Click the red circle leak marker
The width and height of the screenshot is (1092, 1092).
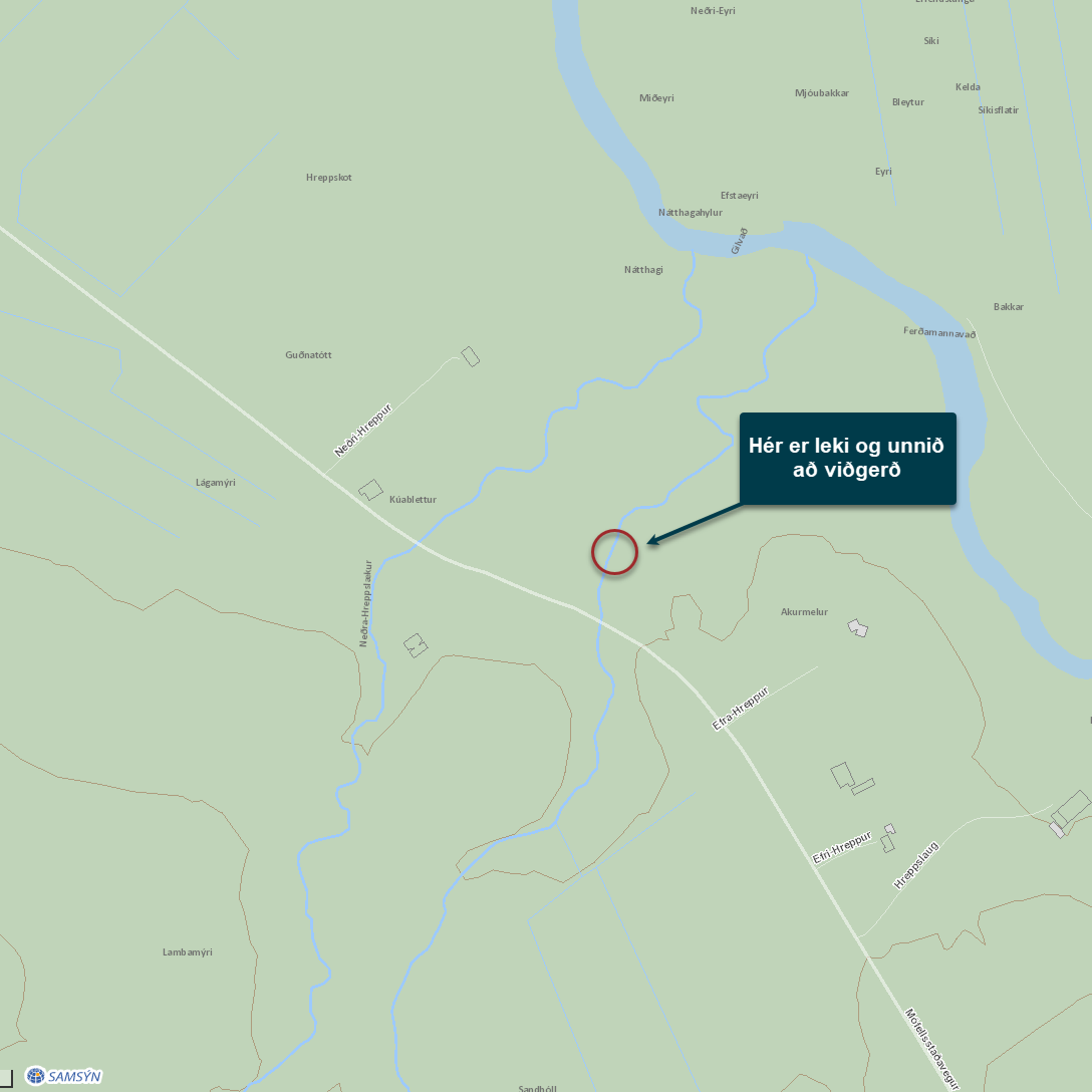[614, 552]
